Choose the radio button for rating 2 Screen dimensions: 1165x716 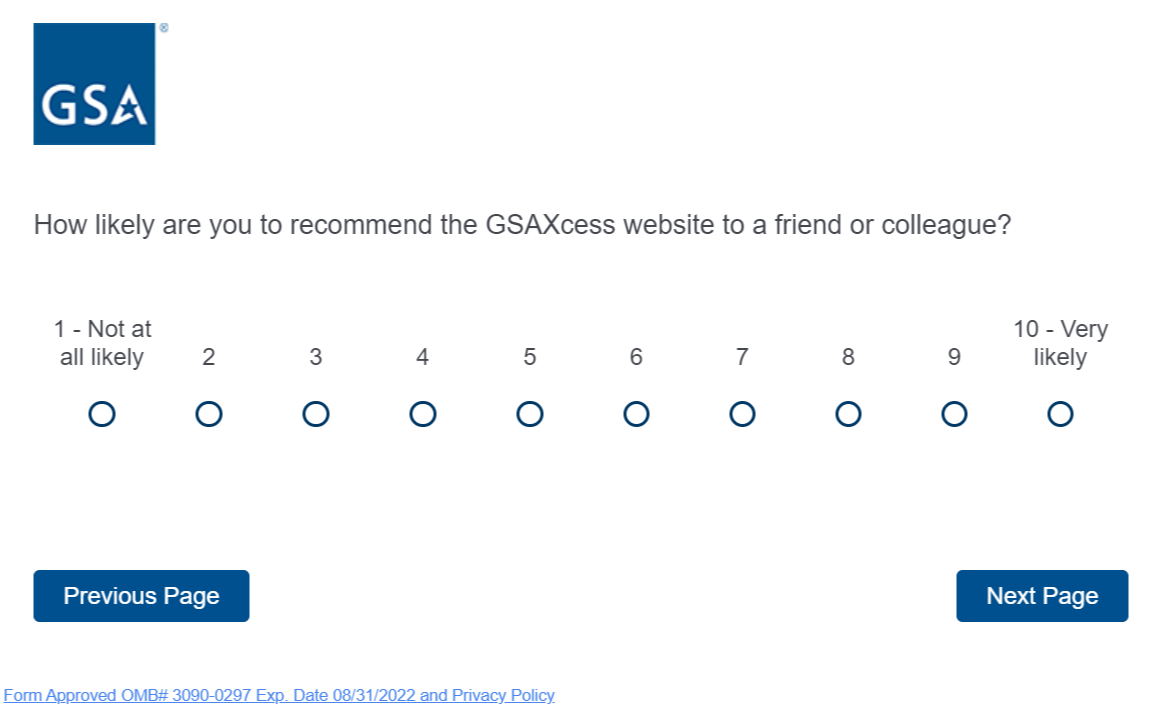point(209,414)
